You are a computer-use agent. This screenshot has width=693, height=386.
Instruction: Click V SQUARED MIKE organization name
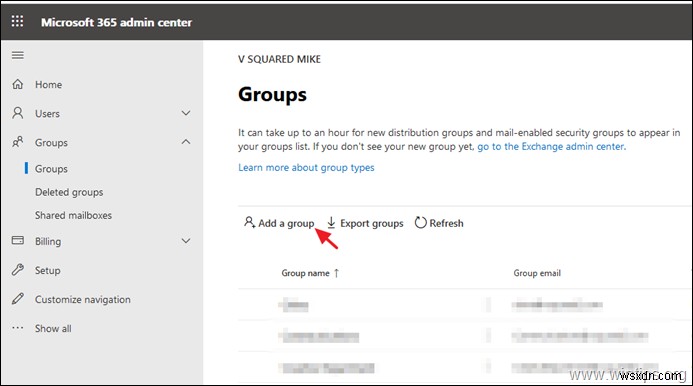279,59
